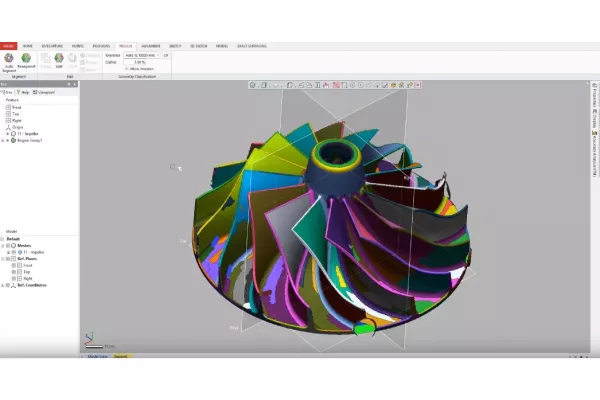Click the Viewpoint tab button
The image size is (600, 400).
(x=45, y=92)
